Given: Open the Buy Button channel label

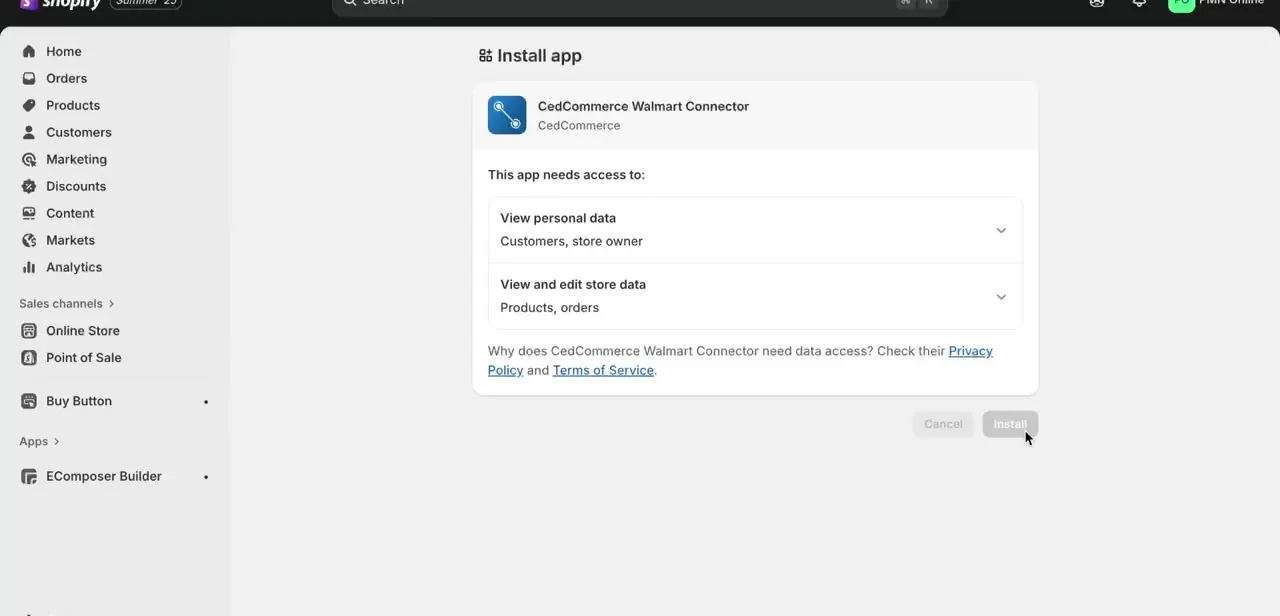Looking at the screenshot, I should (79, 401).
